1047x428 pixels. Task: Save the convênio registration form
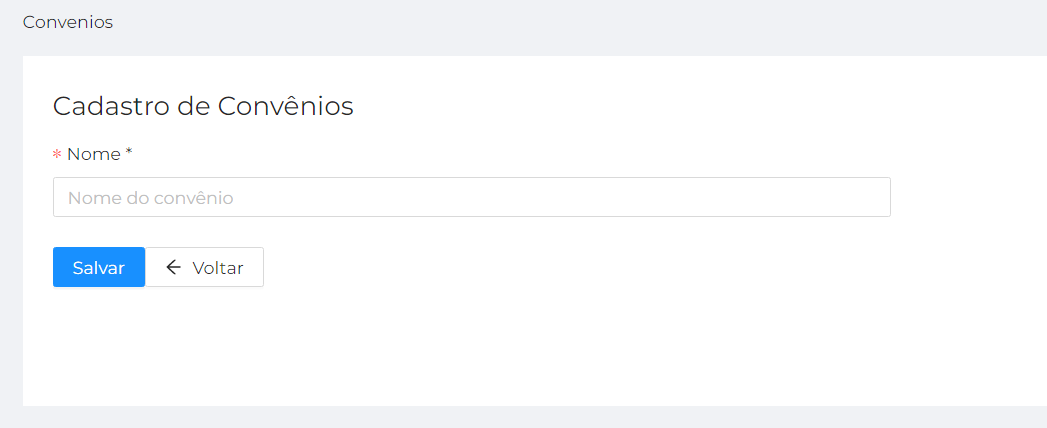point(99,267)
